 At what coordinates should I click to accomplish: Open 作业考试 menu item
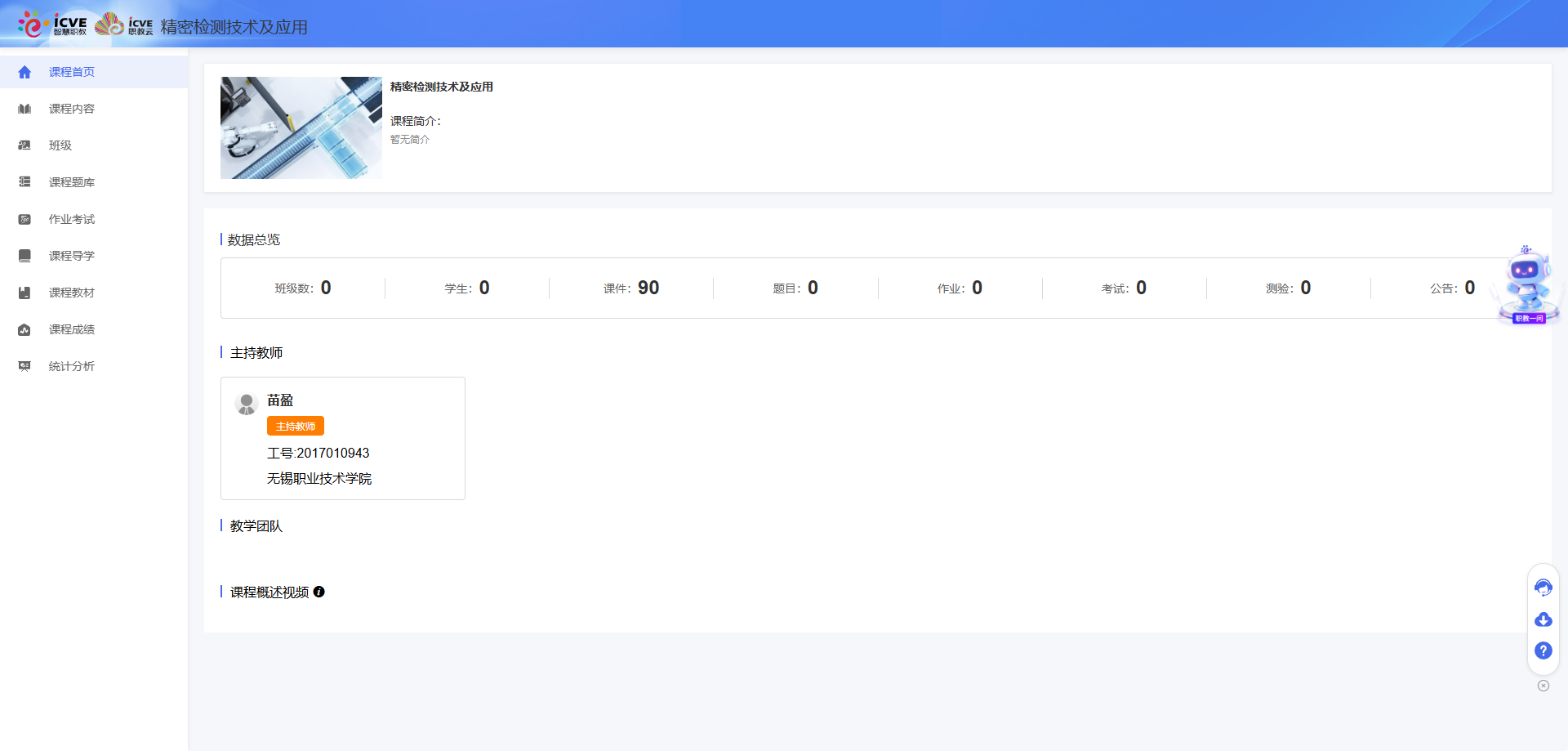tap(94, 219)
